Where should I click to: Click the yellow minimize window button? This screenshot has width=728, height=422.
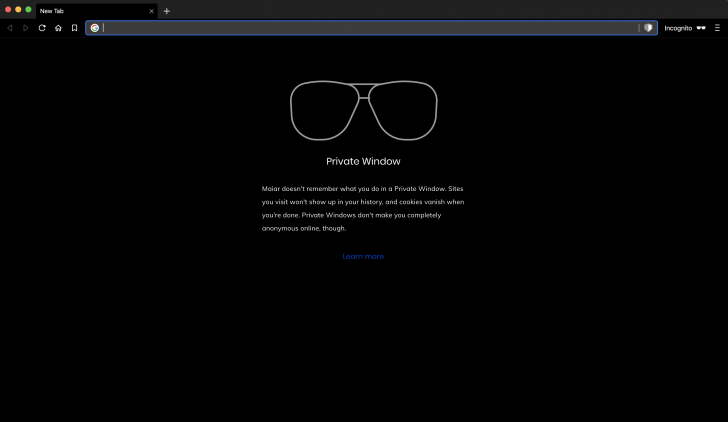point(18,9)
